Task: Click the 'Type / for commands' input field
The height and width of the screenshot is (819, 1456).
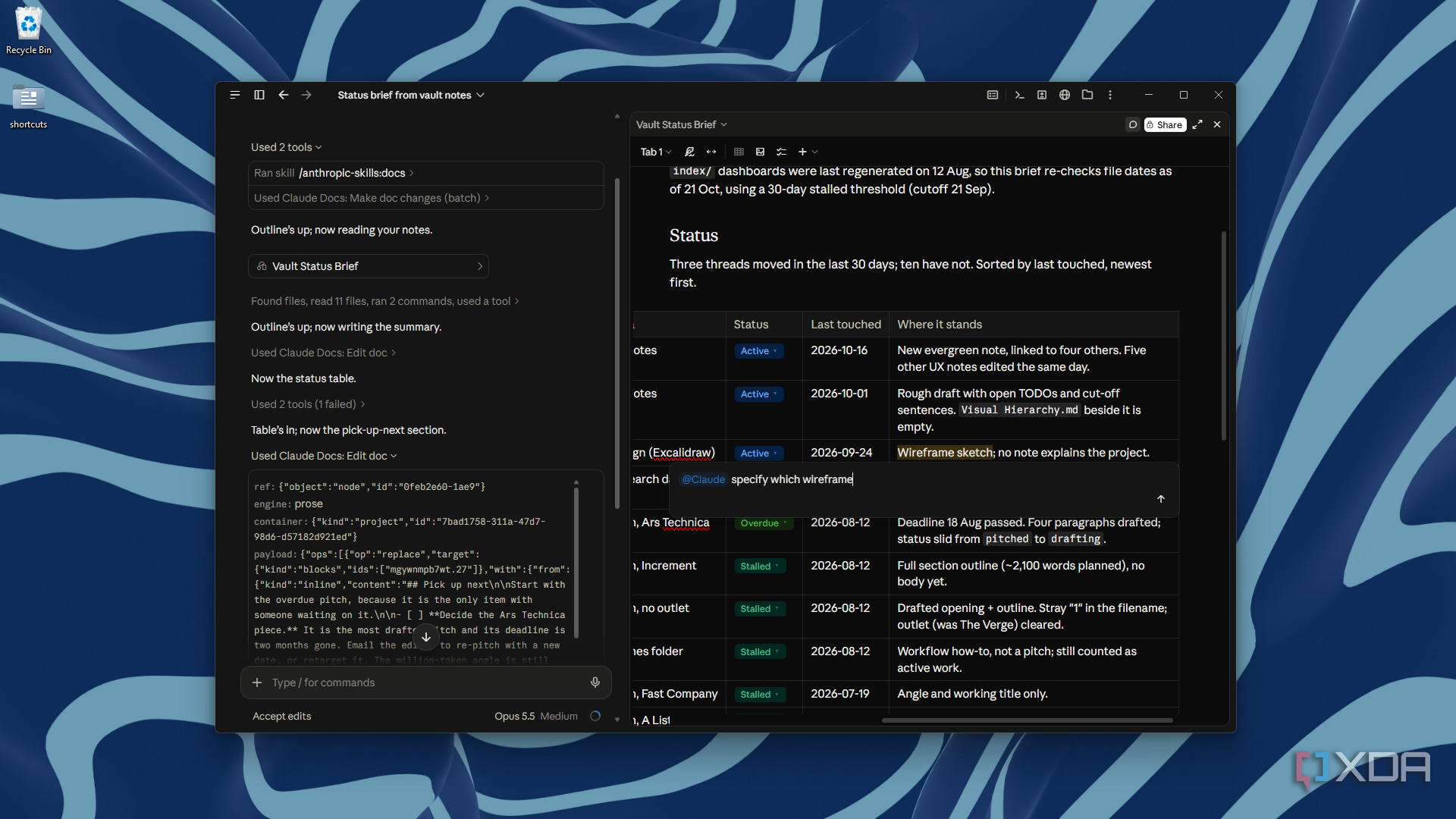Action: [426, 682]
